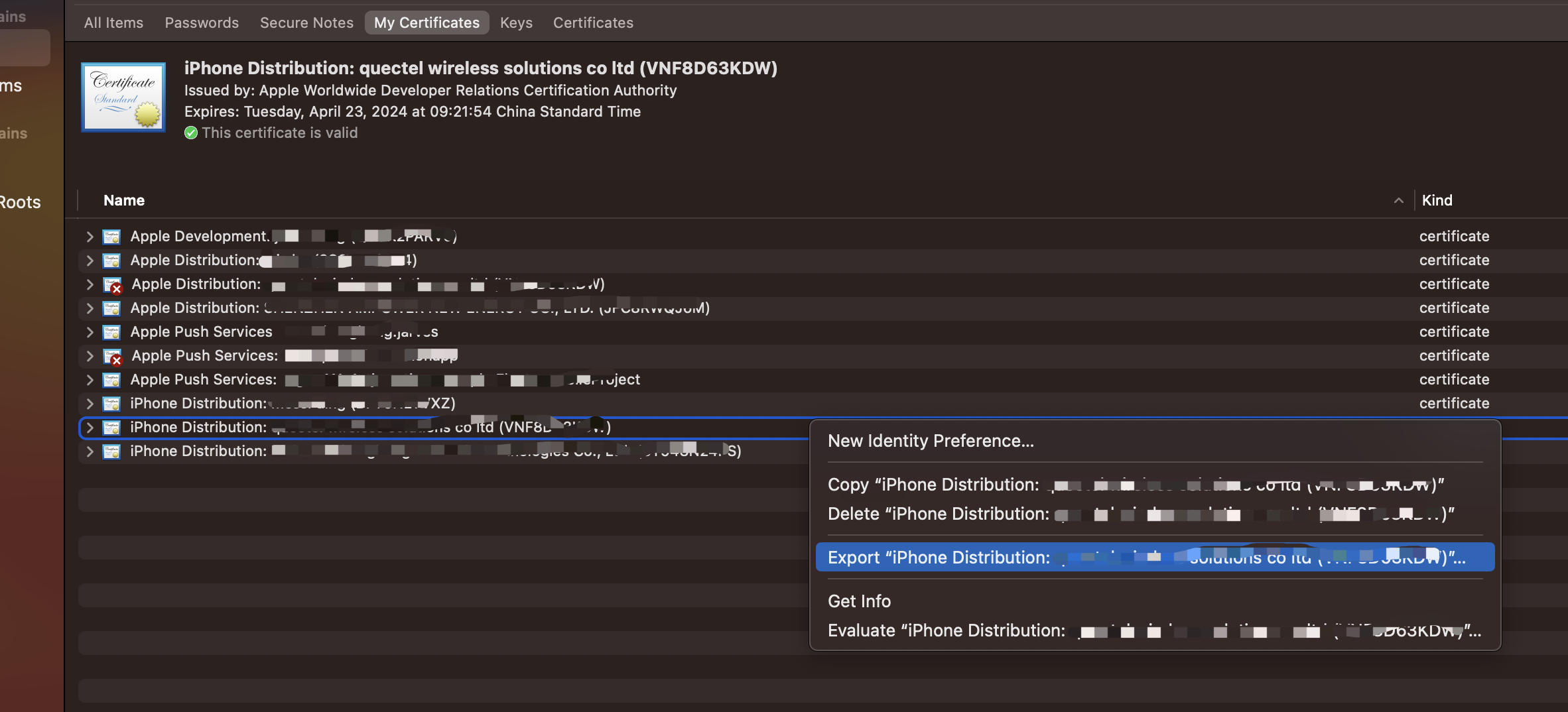The width and height of the screenshot is (1568, 712).
Task: Select New Identity Preference menu item
Action: point(931,441)
